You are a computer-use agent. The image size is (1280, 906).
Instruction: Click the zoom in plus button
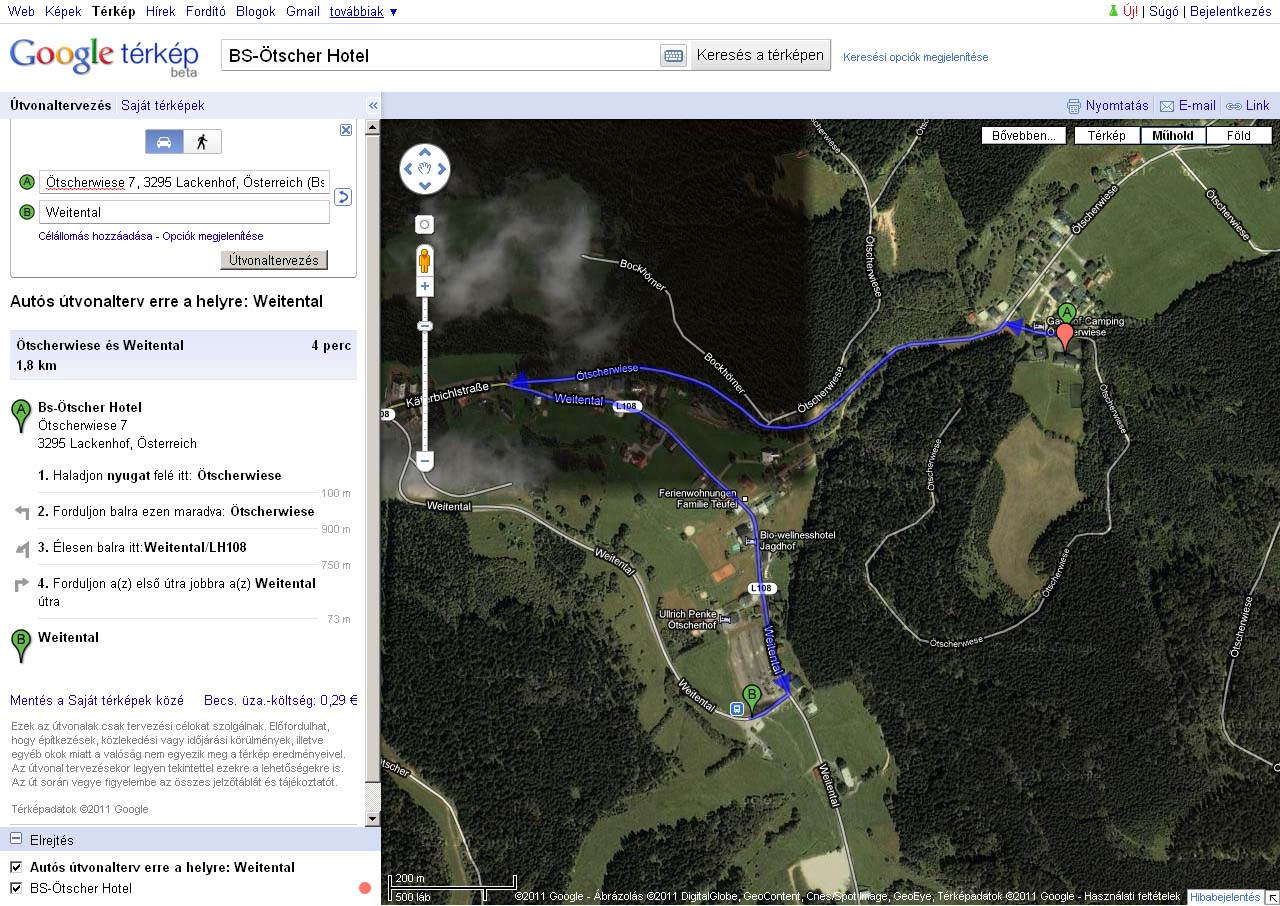(425, 287)
